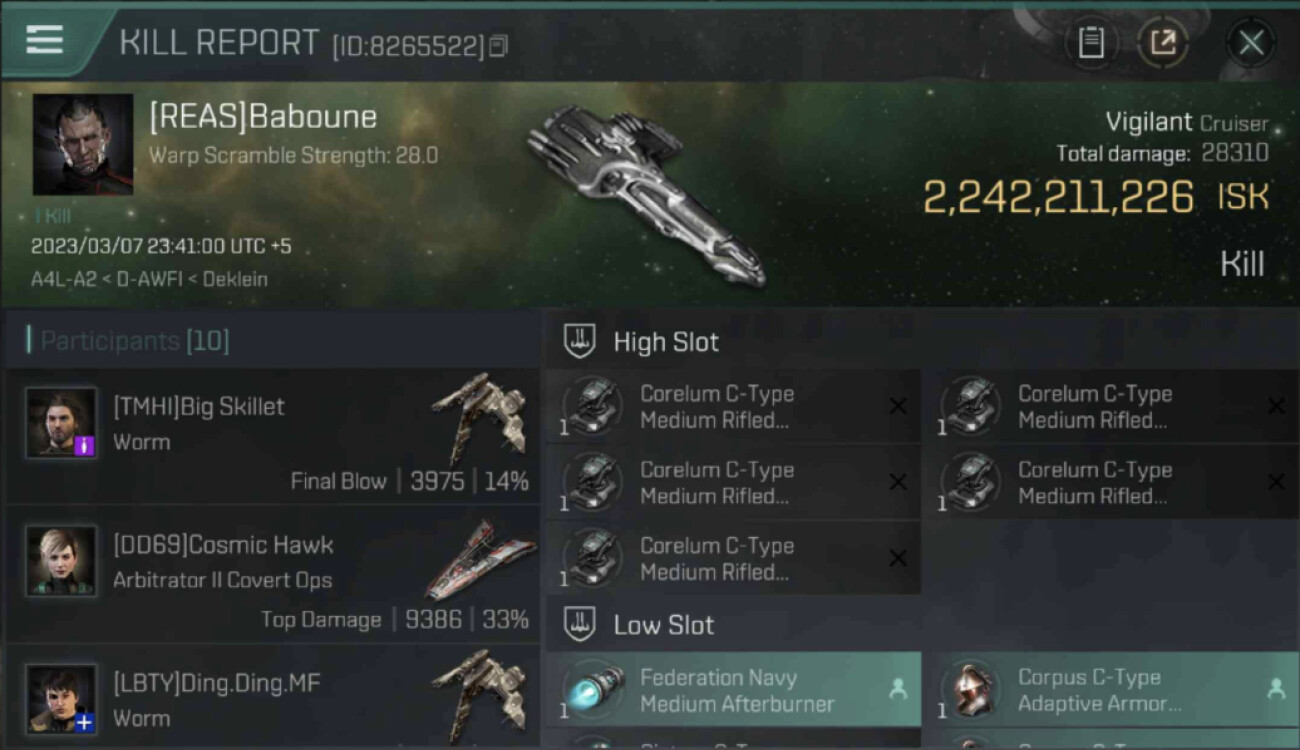This screenshot has width=1300, height=750.
Task: Select Federation Navy Medium Afterburner module
Action: point(733,690)
